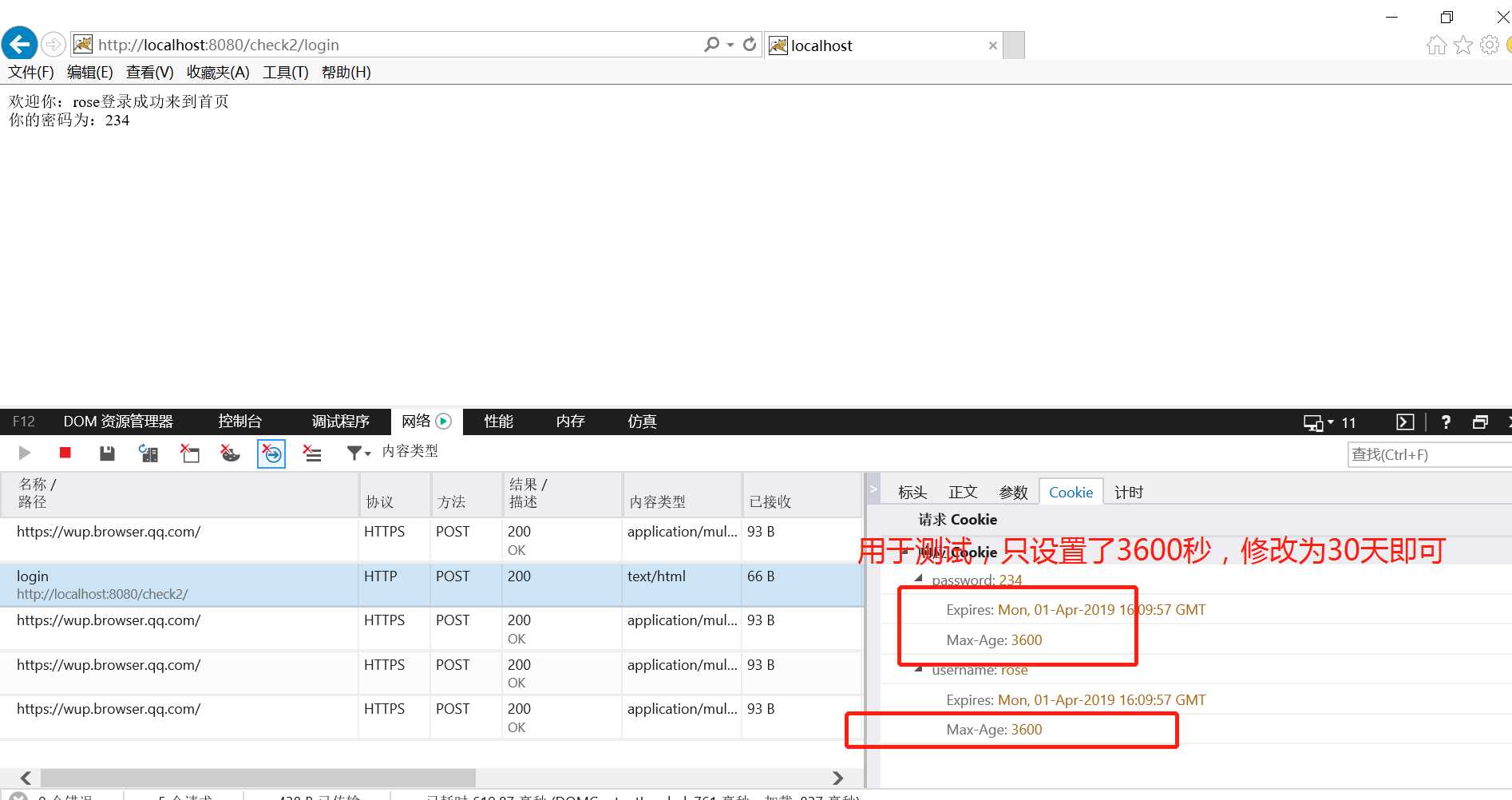
Task: Open the browser home page icon
Action: tap(1436, 46)
